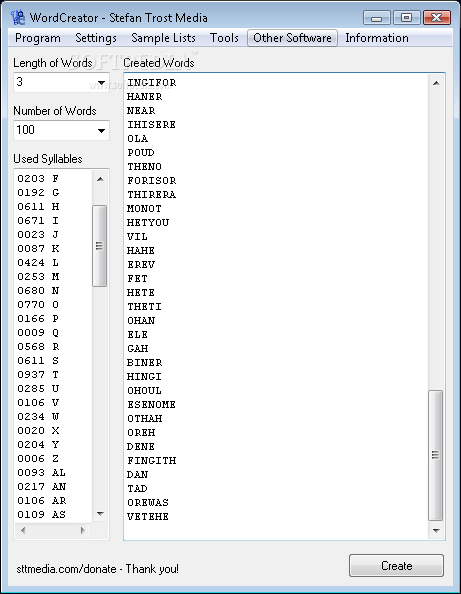Open the Sample Lists menu

163,38
